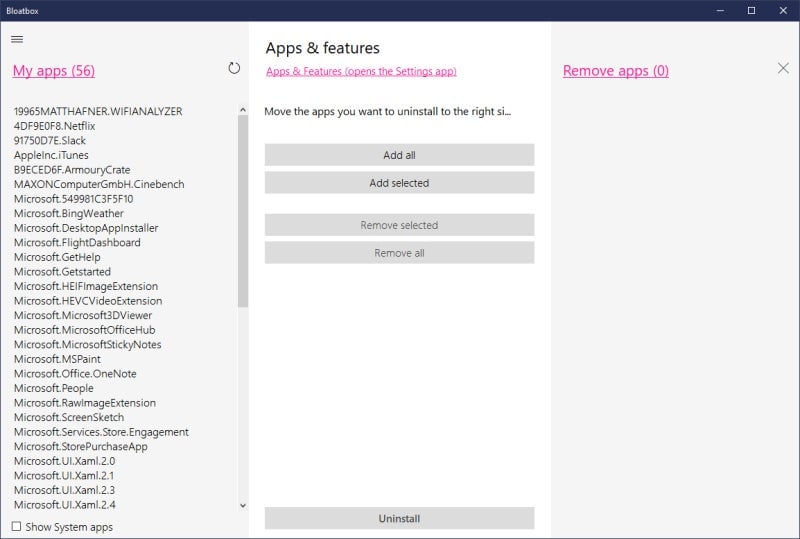The image size is (800, 539).
Task: Click the Remove selected button
Action: click(399, 225)
